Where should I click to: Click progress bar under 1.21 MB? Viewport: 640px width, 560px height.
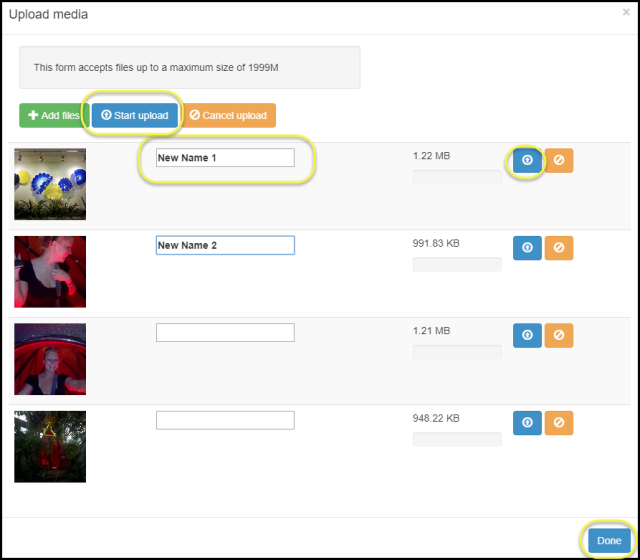point(457,352)
